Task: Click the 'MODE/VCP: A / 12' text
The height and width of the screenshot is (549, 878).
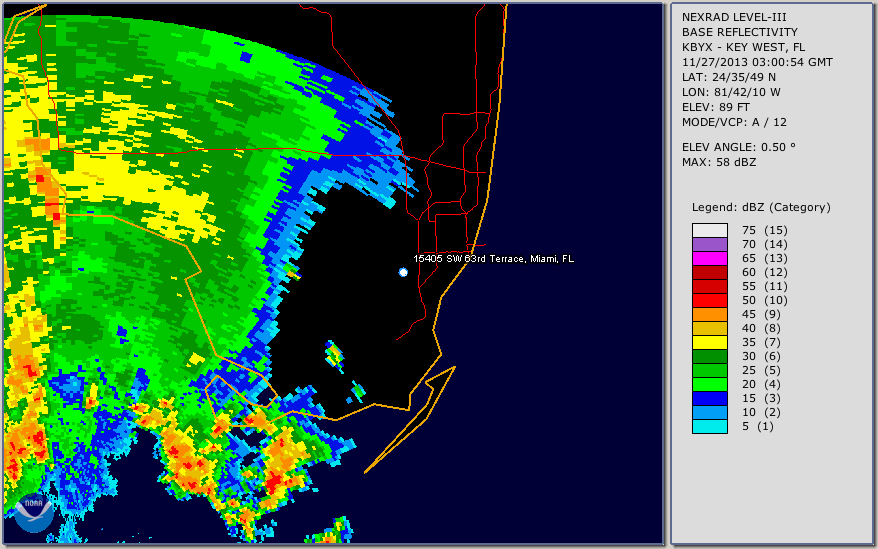Action: tap(734, 122)
